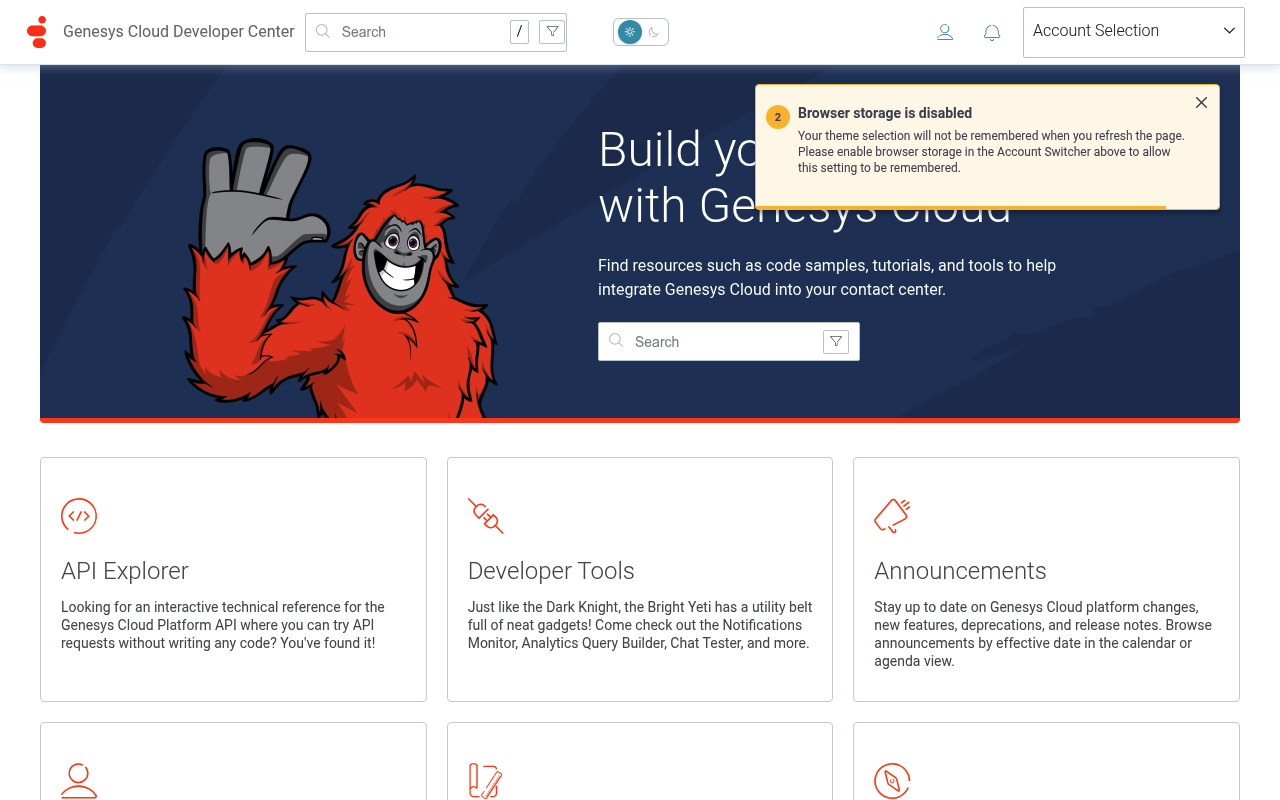Click the compass icon card
The width and height of the screenshot is (1280, 800).
click(892, 781)
